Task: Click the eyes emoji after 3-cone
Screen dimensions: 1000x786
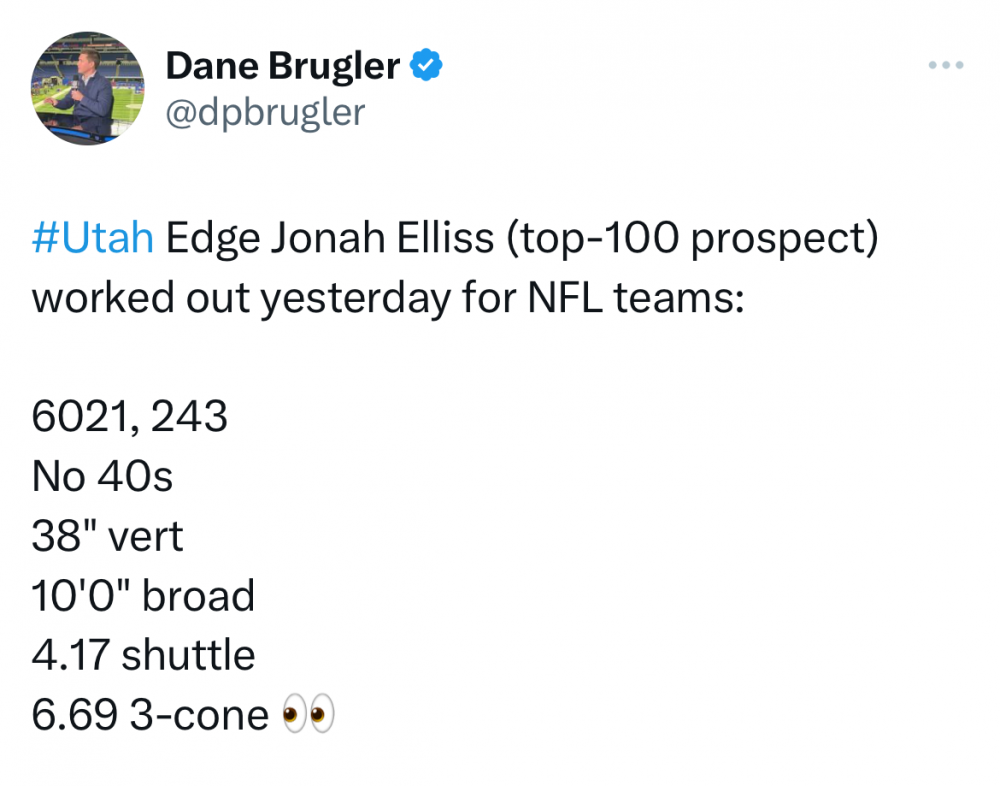Action: 308,716
